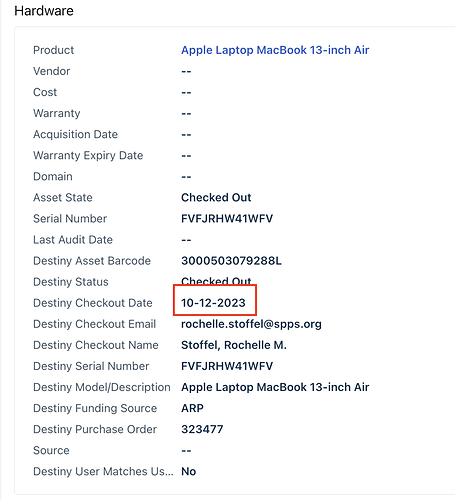Click the Hardware section heading
Viewport: 455px width, 500px height.
pyautogui.click(x=44, y=11)
